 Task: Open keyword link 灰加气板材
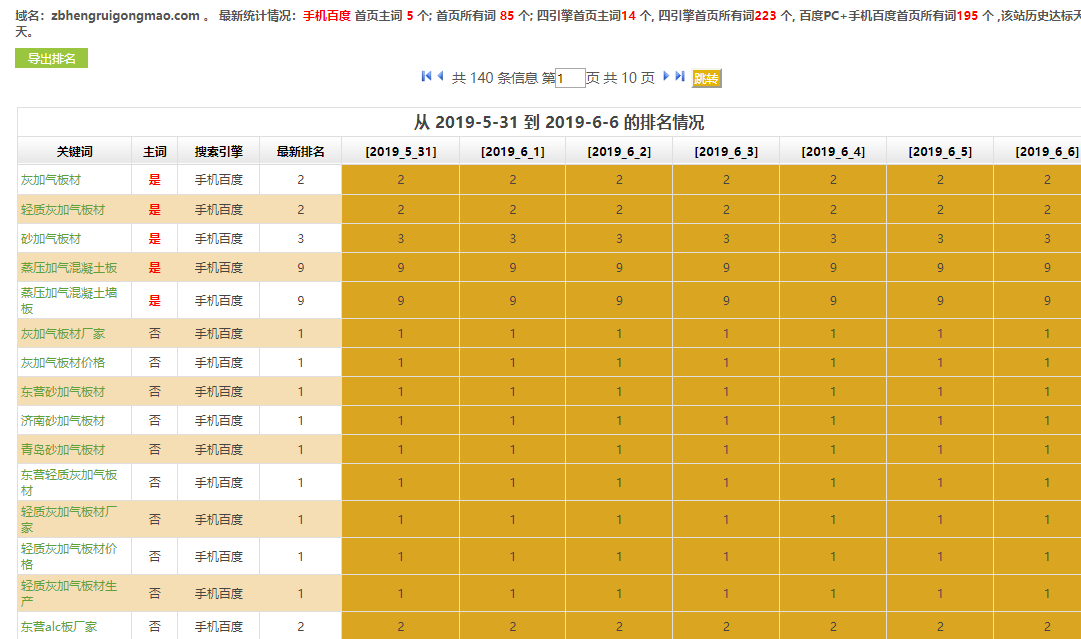(x=51, y=180)
